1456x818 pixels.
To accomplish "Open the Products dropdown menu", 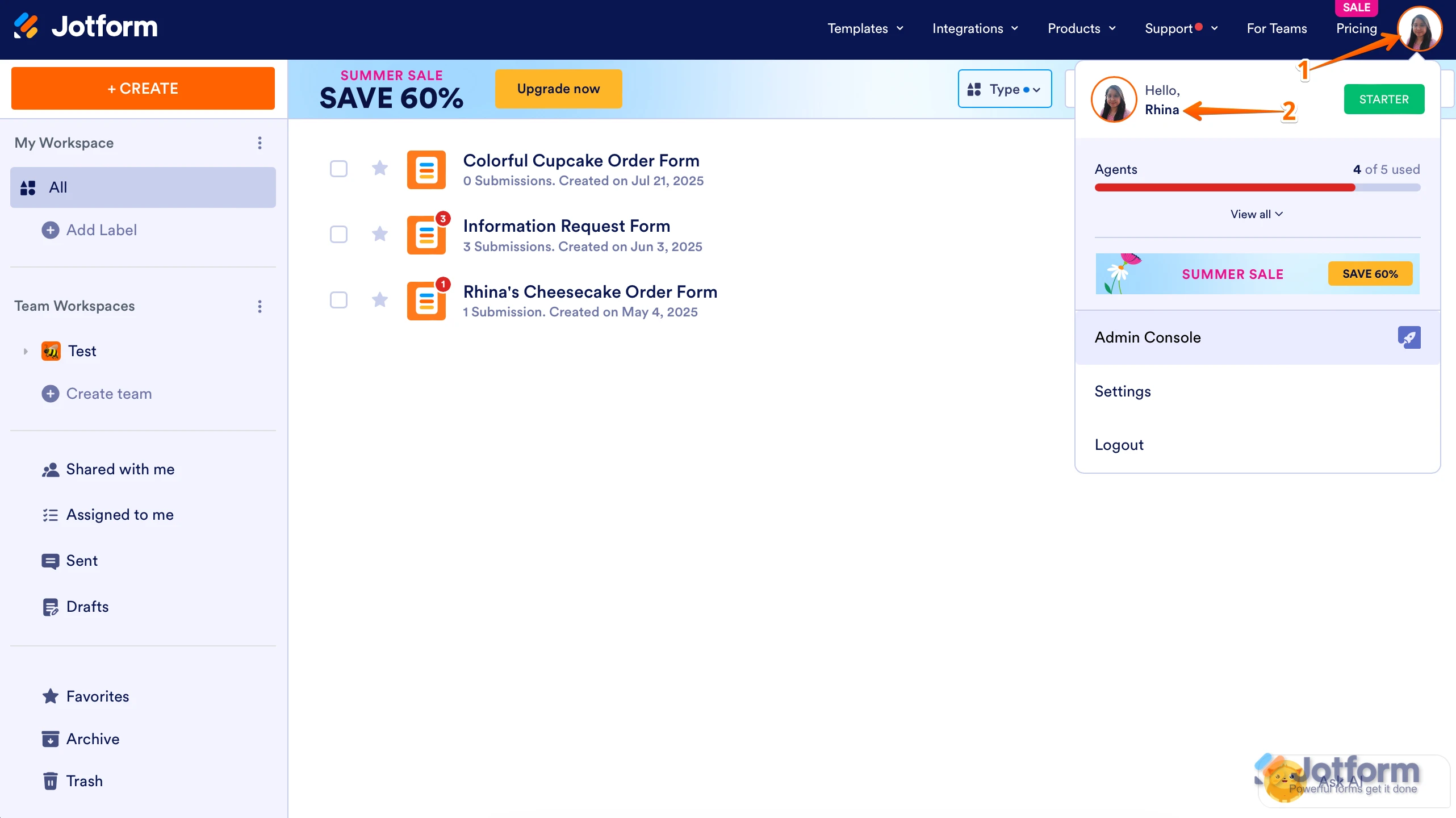I will tap(1082, 28).
